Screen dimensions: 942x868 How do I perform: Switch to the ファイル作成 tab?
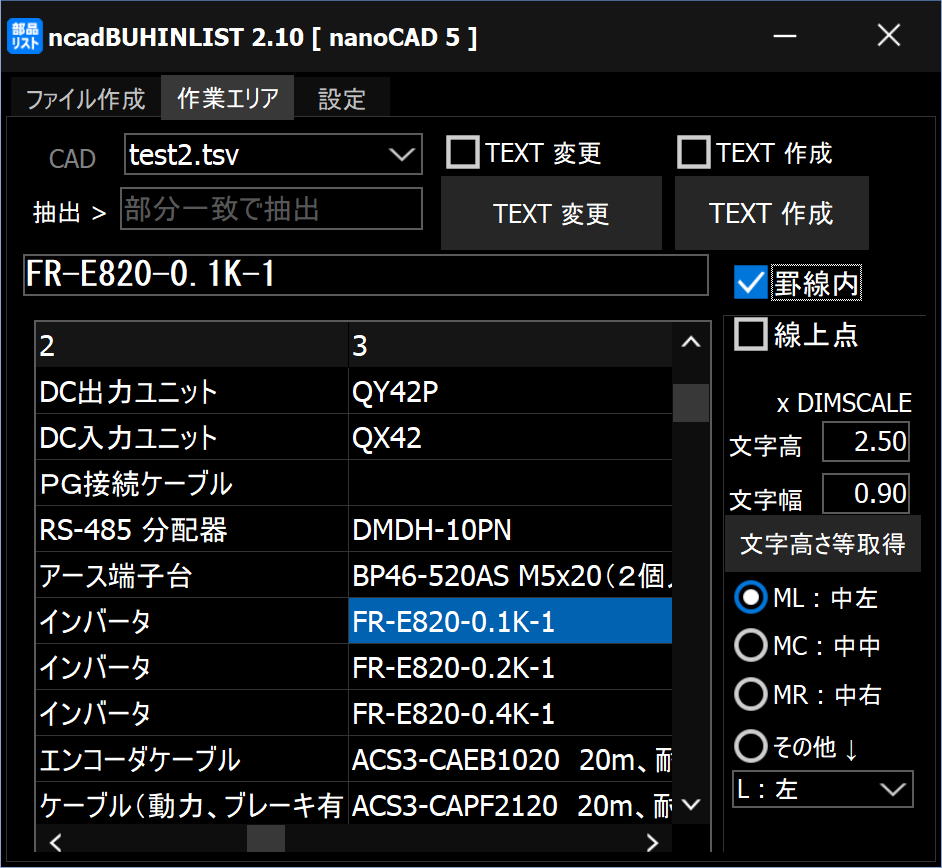(85, 99)
